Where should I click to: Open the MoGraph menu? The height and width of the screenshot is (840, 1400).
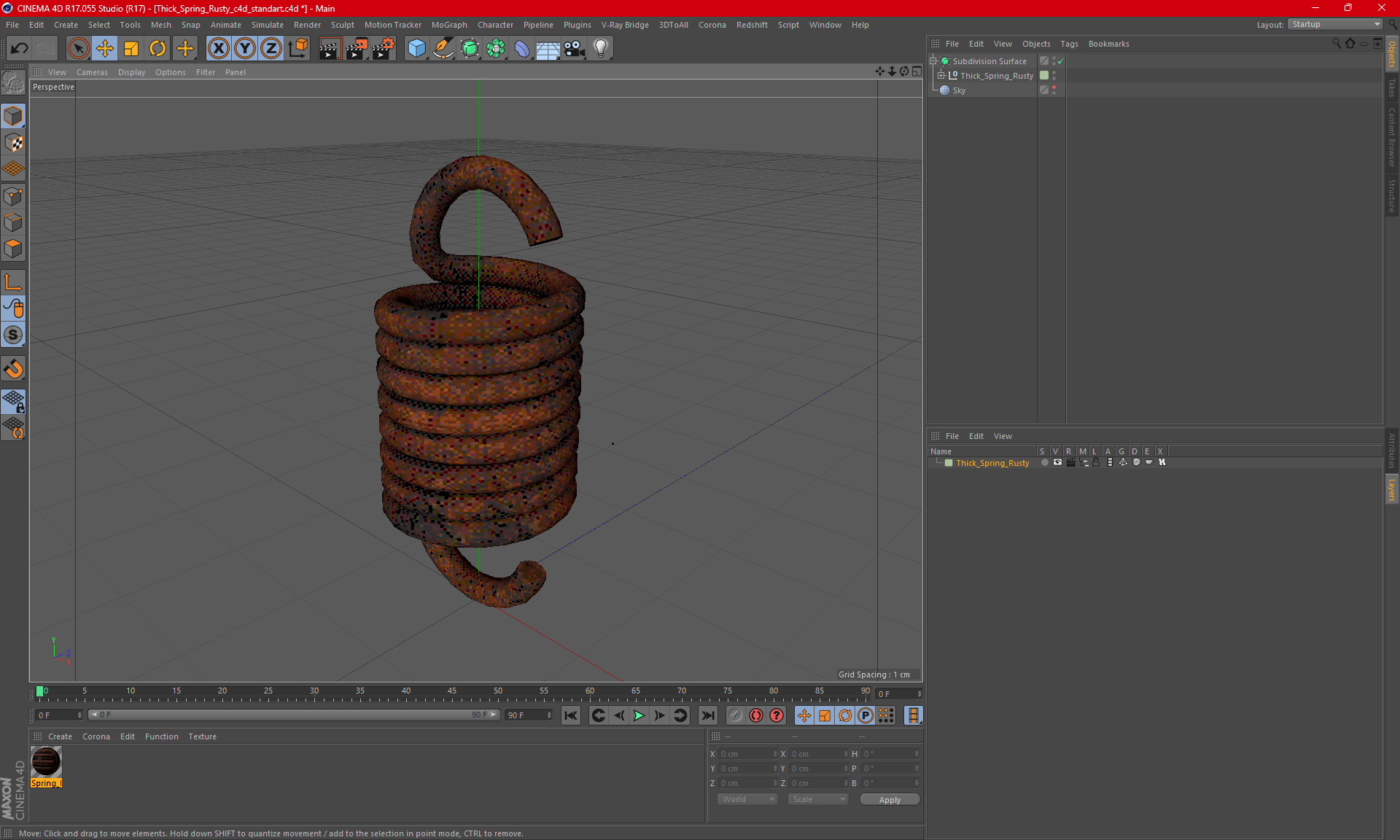click(449, 25)
